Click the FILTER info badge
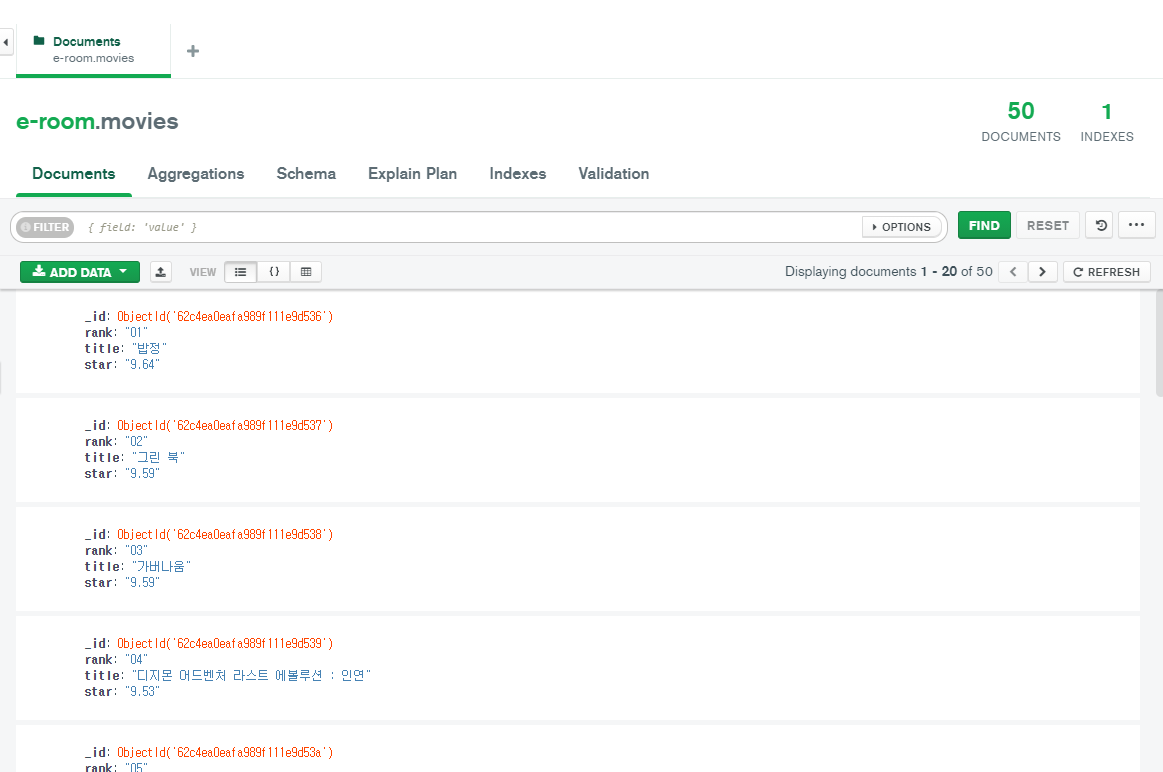Image resolution: width=1163 pixels, height=772 pixels. pos(45,227)
